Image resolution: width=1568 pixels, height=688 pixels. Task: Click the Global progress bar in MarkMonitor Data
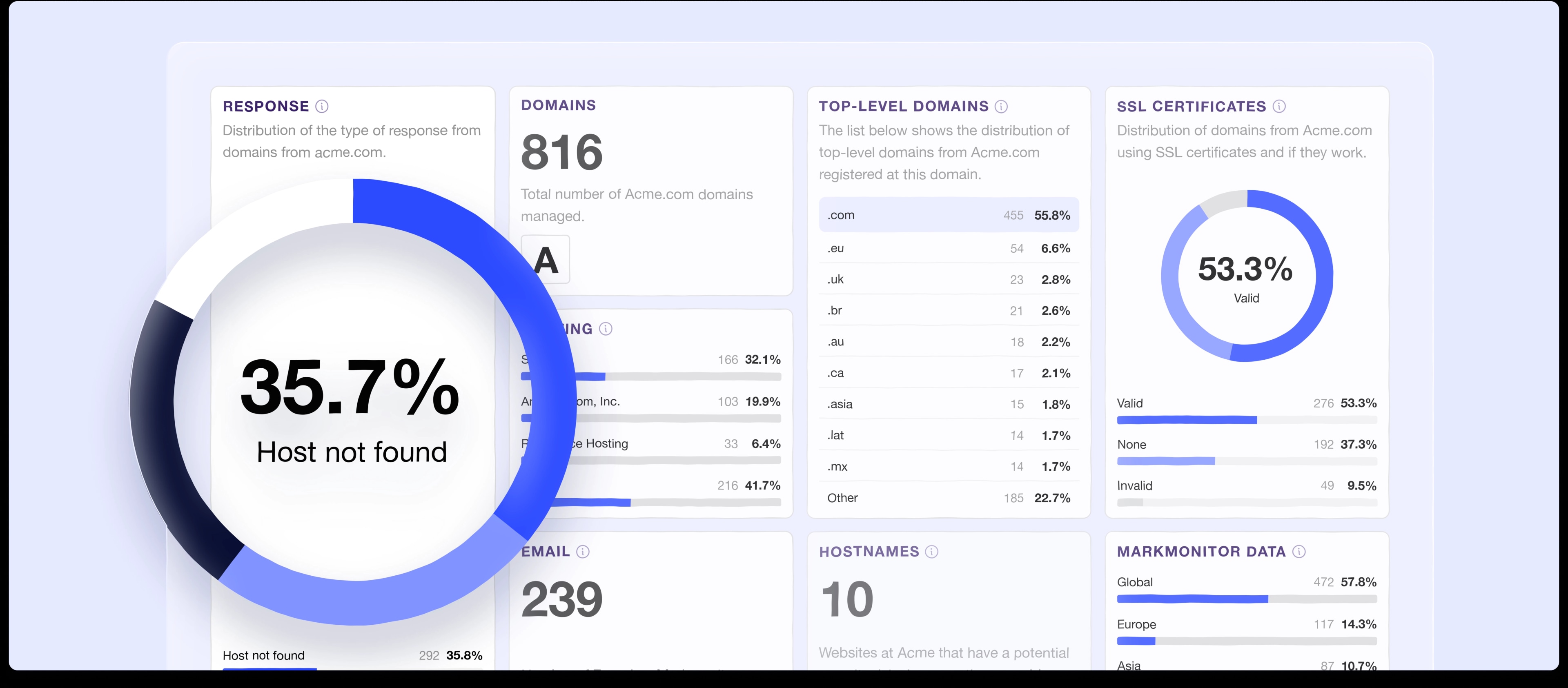[1247, 599]
